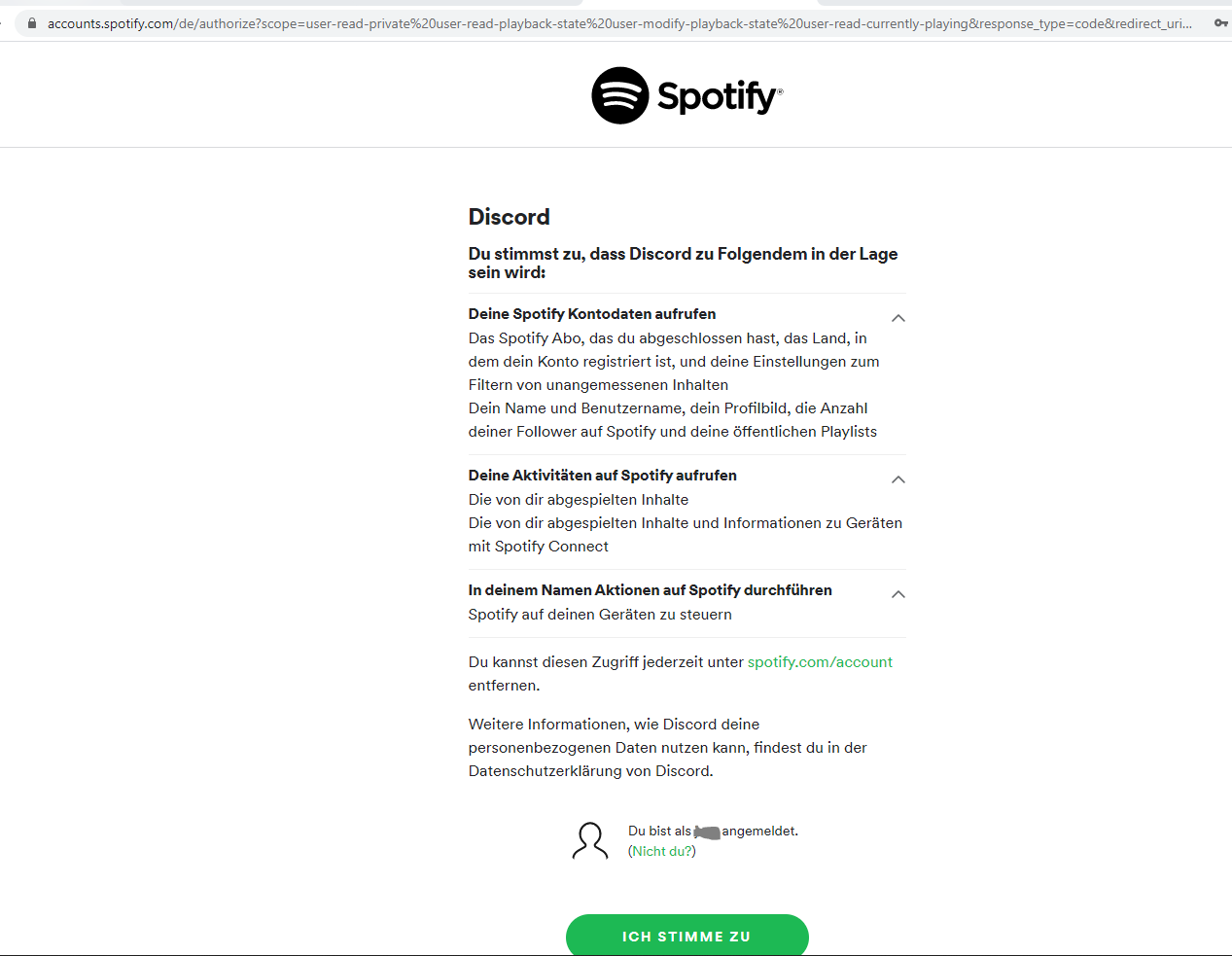Collapse the Spotify Kontodaten aufrufen section
1232x956 pixels.
898,318
